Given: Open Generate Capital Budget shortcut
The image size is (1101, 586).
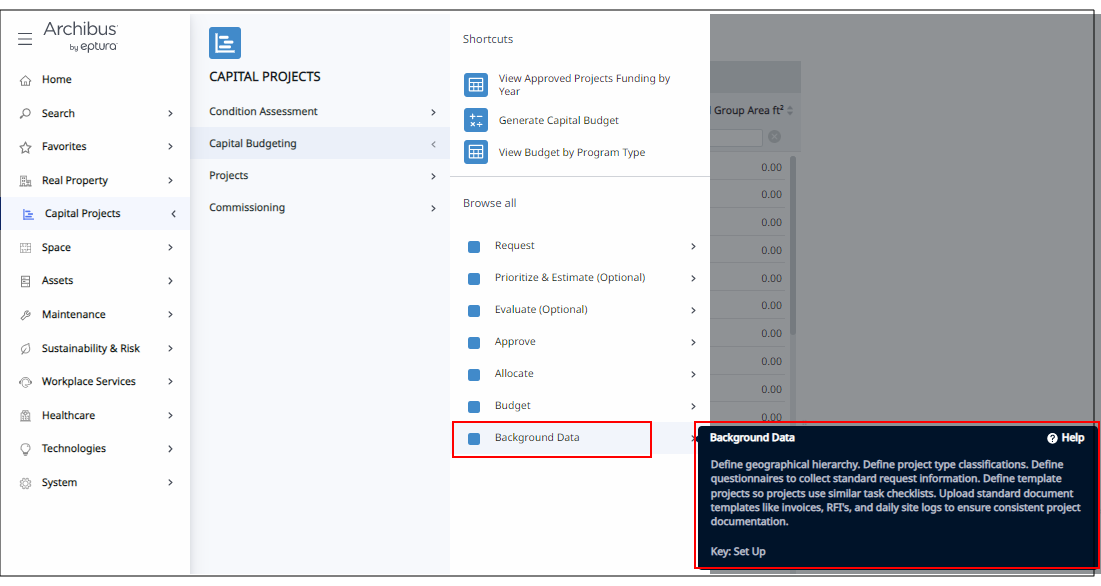Looking at the screenshot, I should point(559,121).
